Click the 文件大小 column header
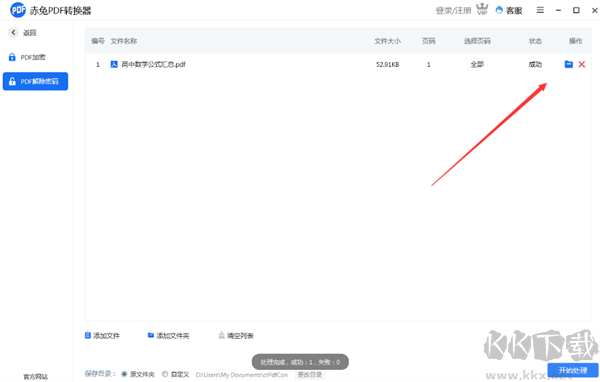 point(387,41)
